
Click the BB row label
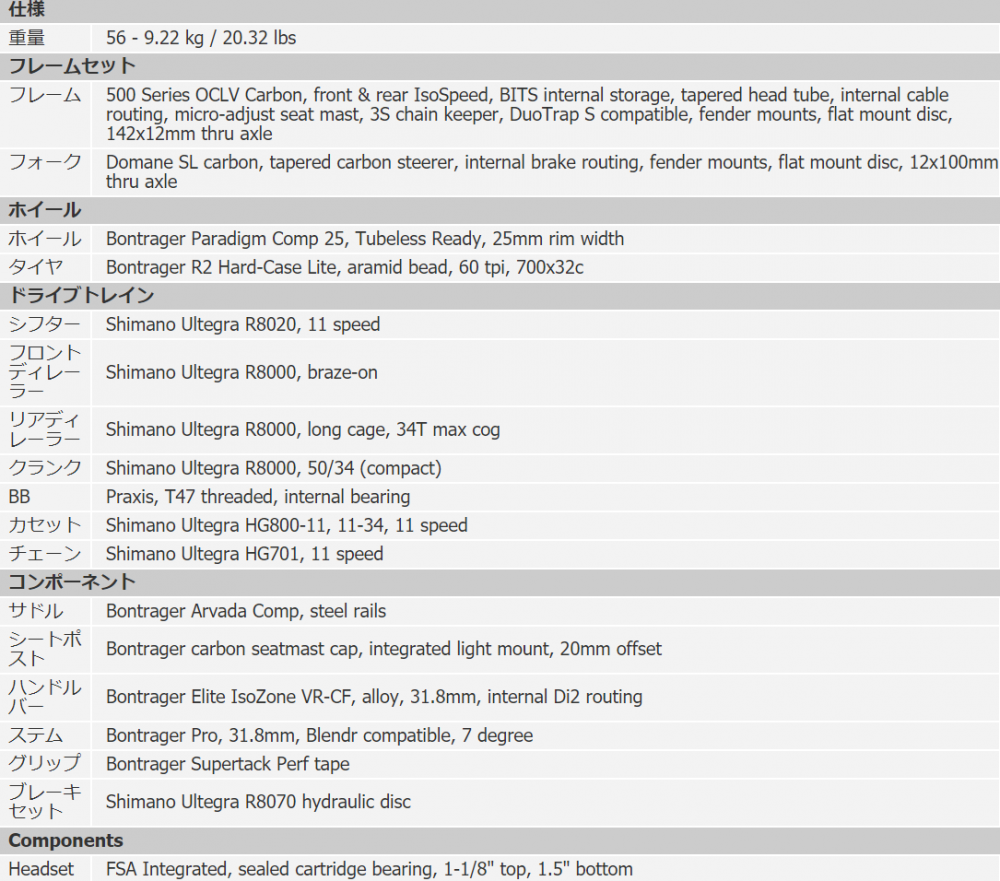pyautogui.click(x=19, y=496)
